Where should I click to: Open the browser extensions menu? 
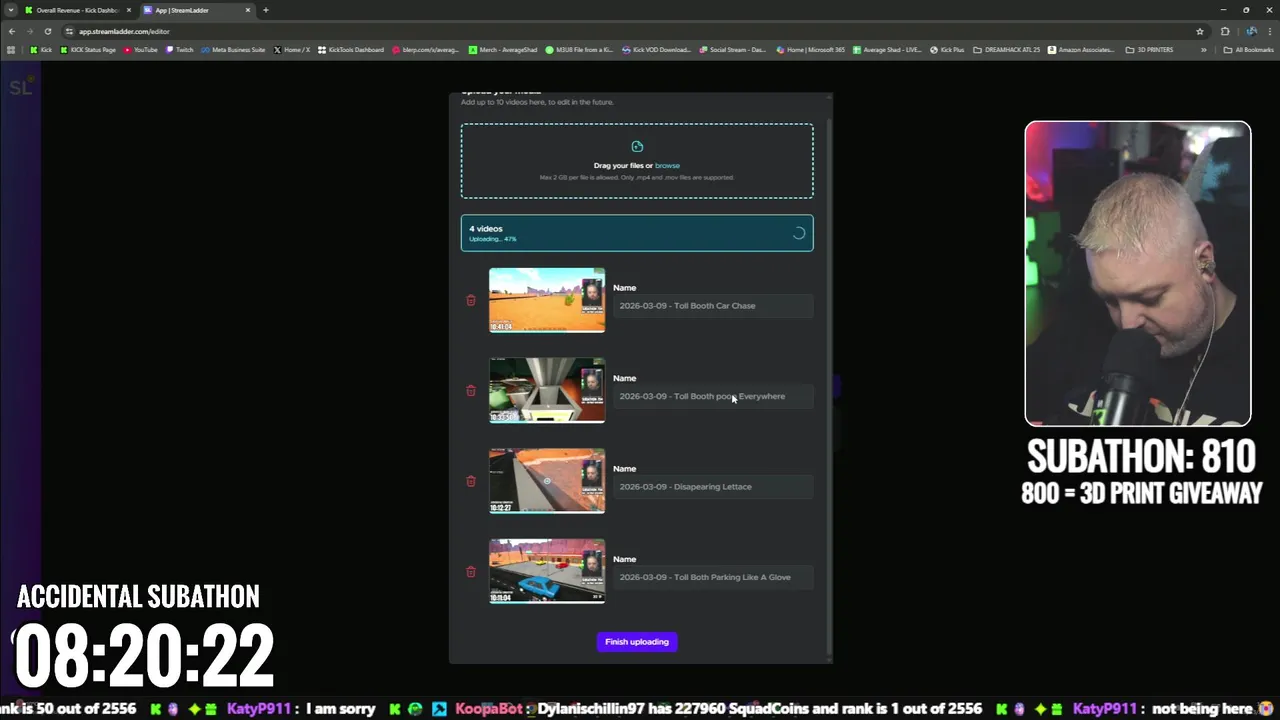1225,31
